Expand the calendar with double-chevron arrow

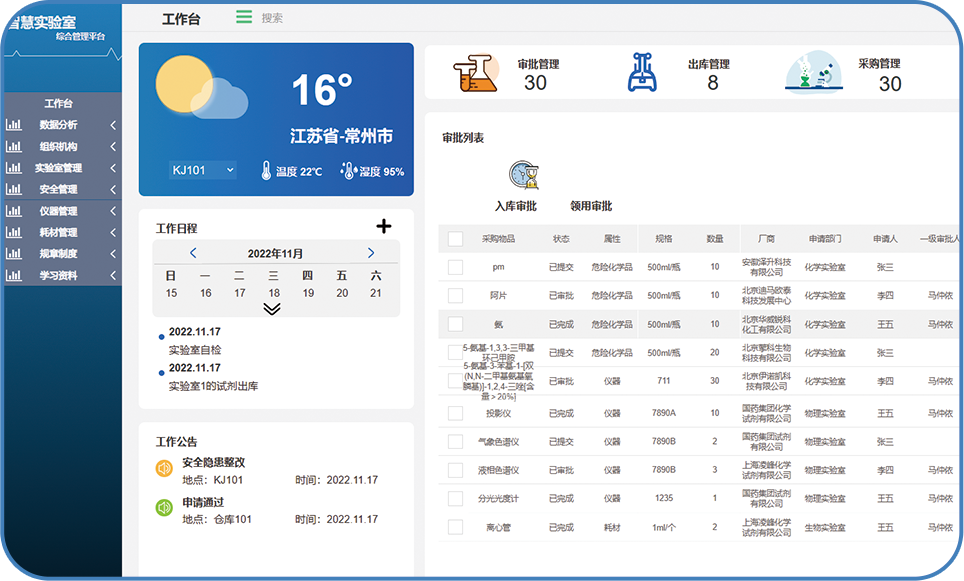[x=272, y=309]
